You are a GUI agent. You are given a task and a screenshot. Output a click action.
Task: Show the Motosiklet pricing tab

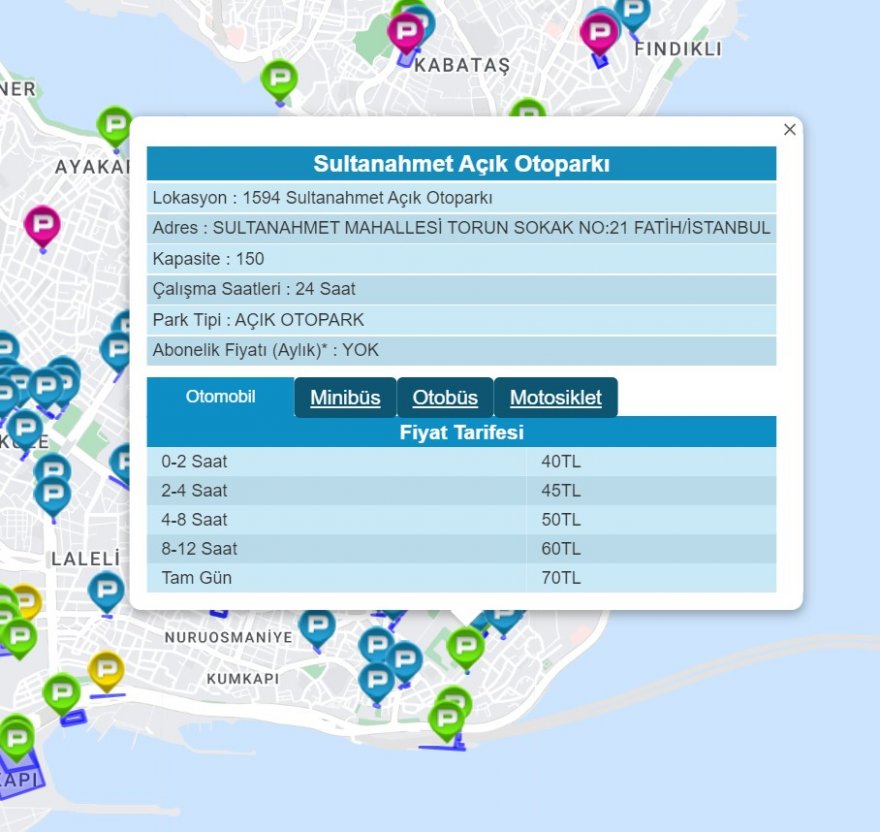click(x=555, y=398)
